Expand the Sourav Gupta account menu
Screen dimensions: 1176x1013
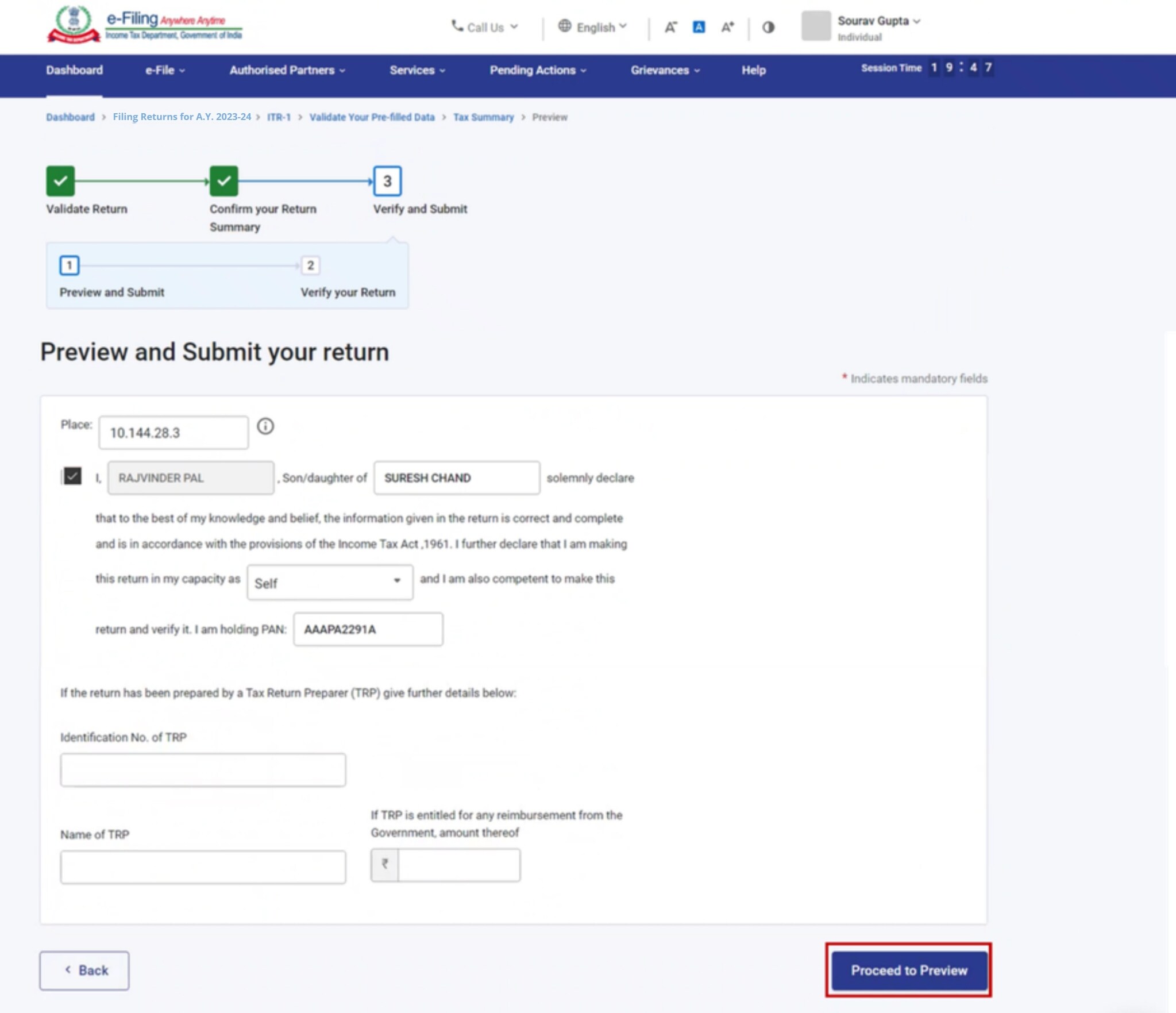[879, 21]
